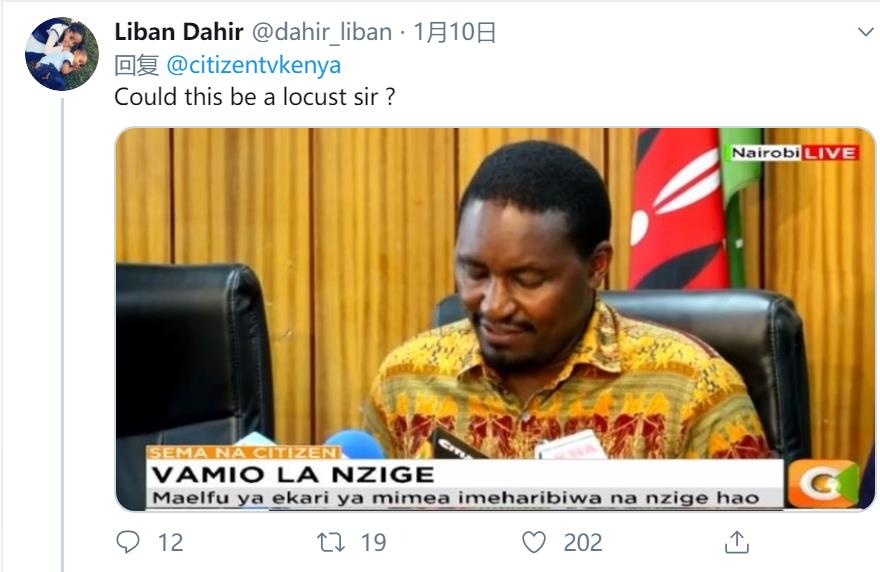Click the retweet arrows icon
The image size is (880, 572).
[331, 543]
